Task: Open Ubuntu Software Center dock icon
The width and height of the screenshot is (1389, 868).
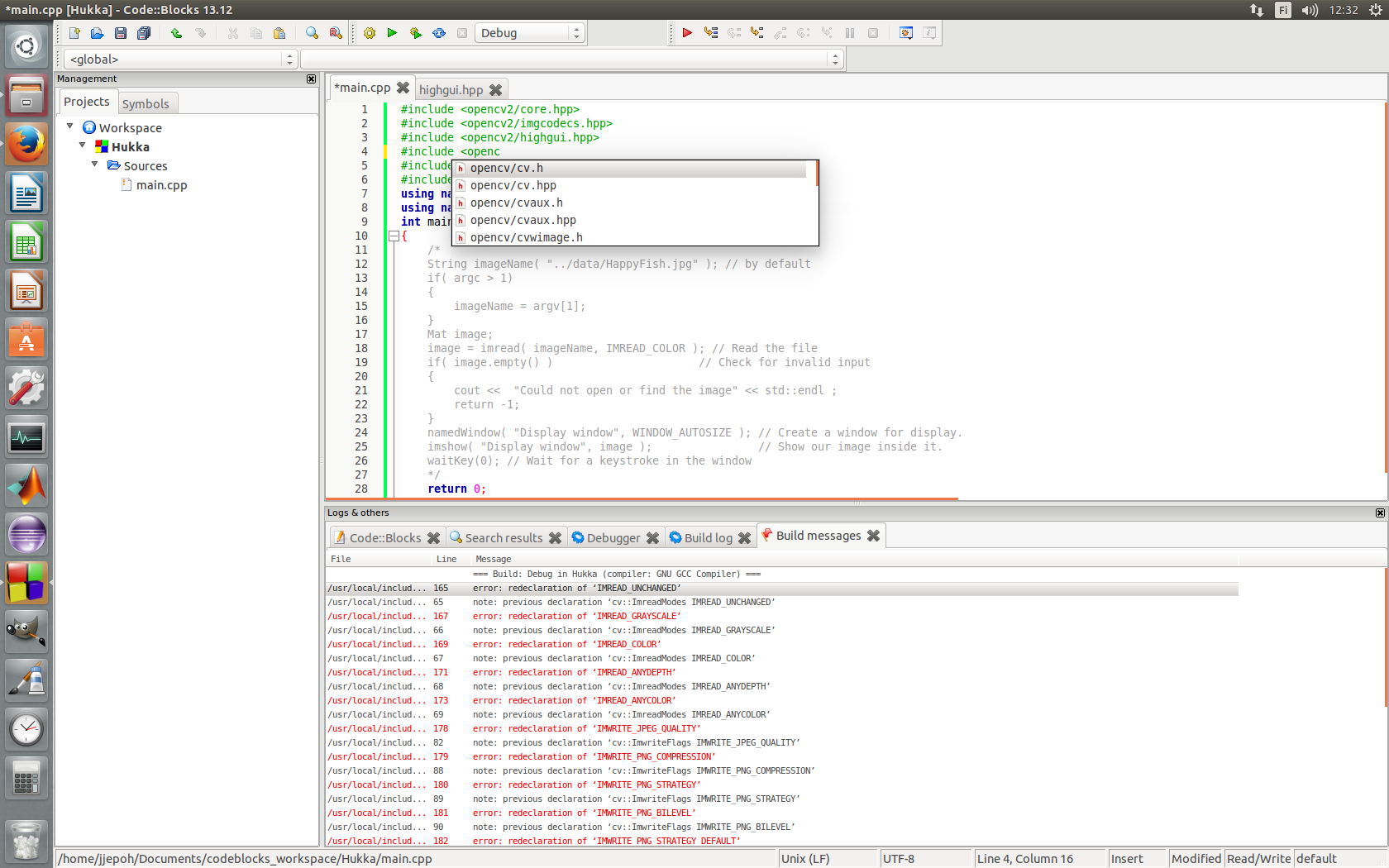Action: [x=26, y=340]
